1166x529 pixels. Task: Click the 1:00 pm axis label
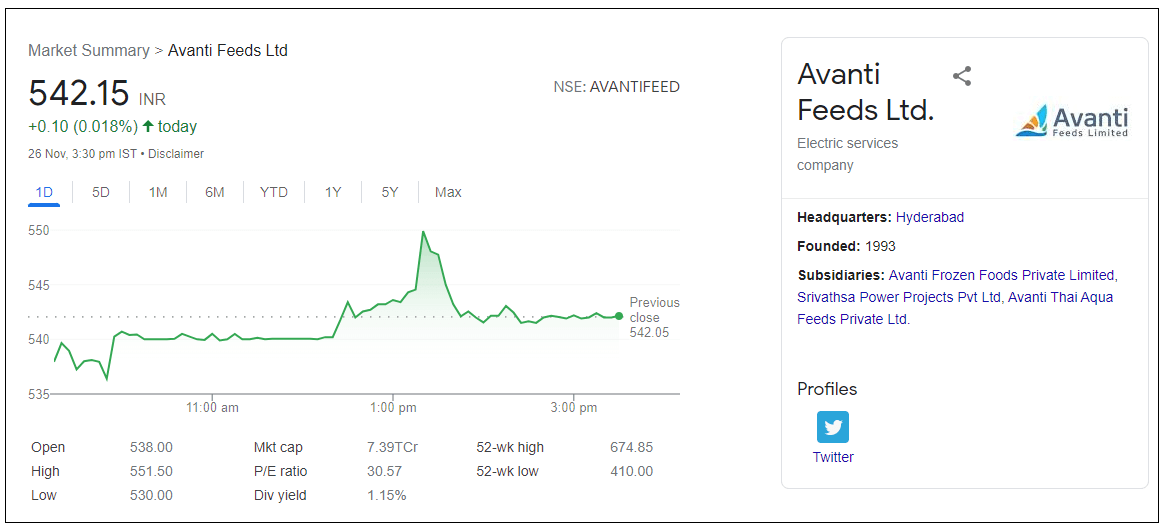coord(393,408)
